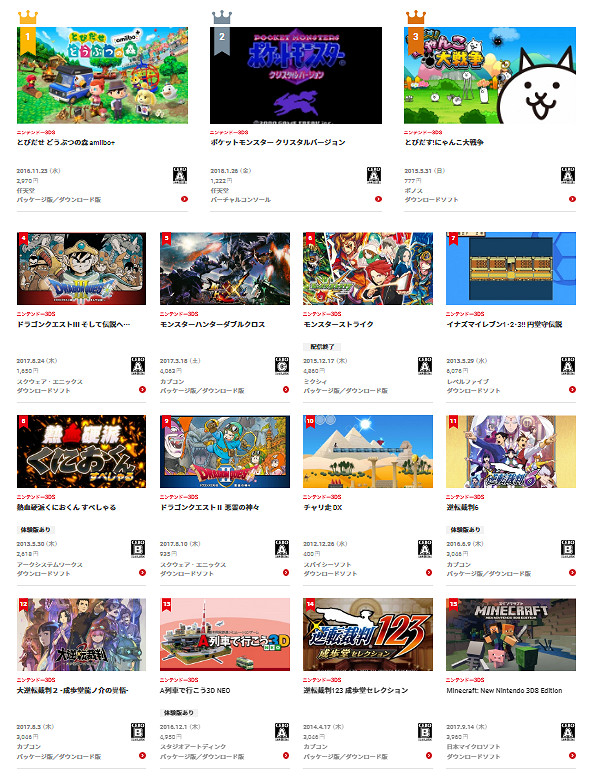This screenshot has width=590, height=777.
Task: Click the 体験版あり badge under 逆転裁判6
Action: coord(465,530)
